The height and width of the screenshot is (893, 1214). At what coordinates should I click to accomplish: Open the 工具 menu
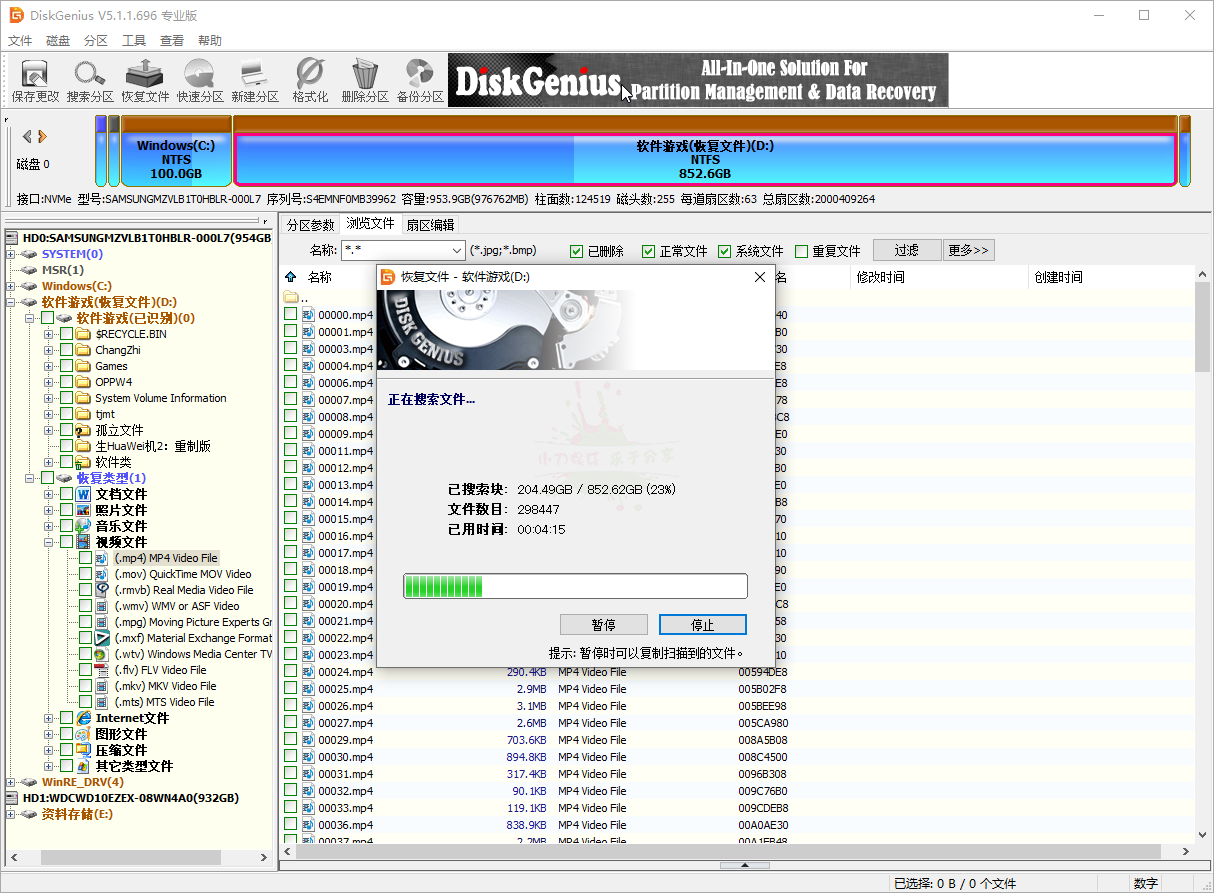pyautogui.click(x=134, y=41)
